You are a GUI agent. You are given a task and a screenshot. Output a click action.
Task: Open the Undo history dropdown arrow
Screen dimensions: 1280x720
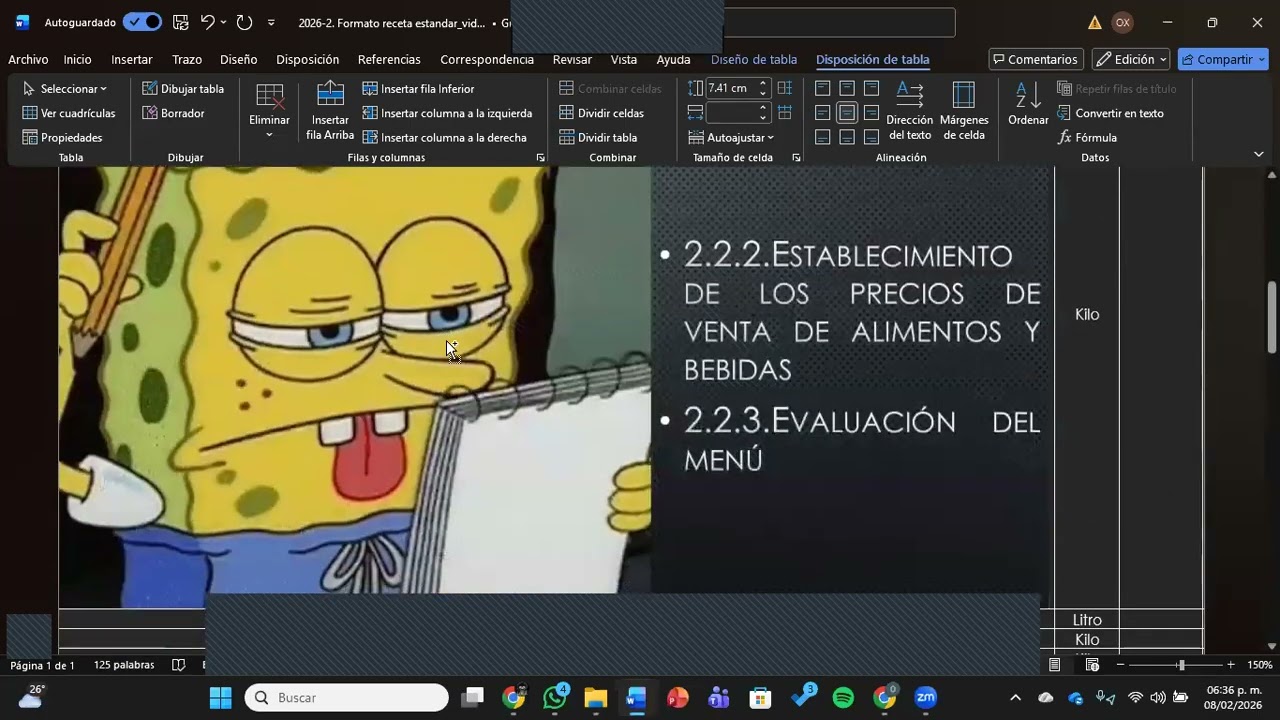pyautogui.click(x=223, y=22)
